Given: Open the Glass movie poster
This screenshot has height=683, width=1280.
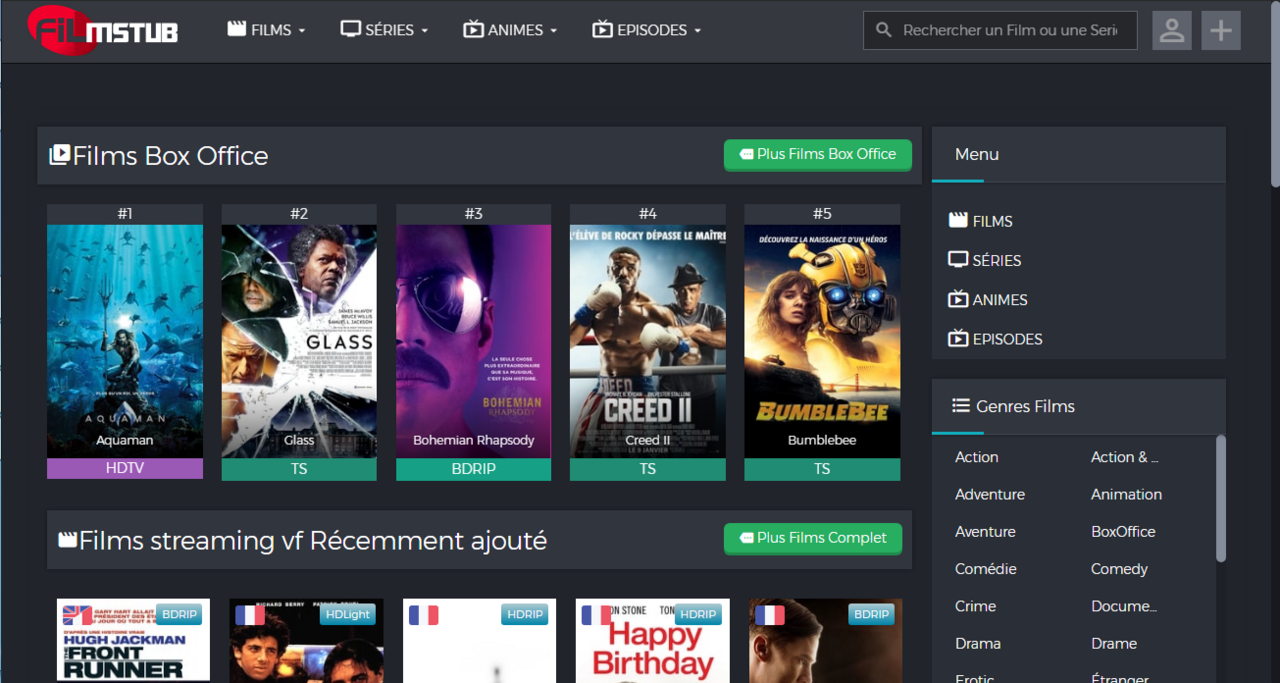Looking at the screenshot, I should pyautogui.click(x=299, y=341).
